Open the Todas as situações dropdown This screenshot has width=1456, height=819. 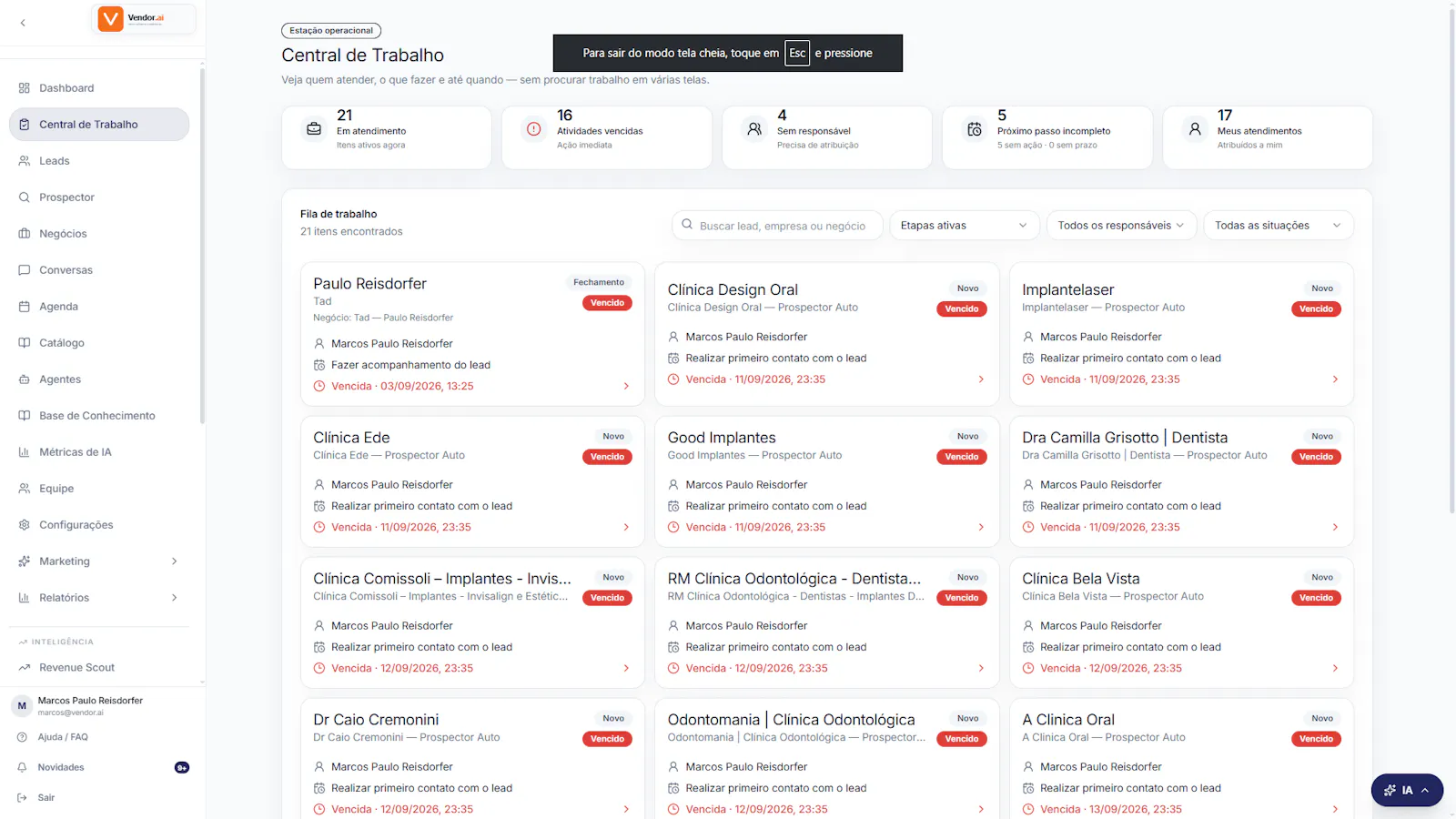click(1279, 226)
